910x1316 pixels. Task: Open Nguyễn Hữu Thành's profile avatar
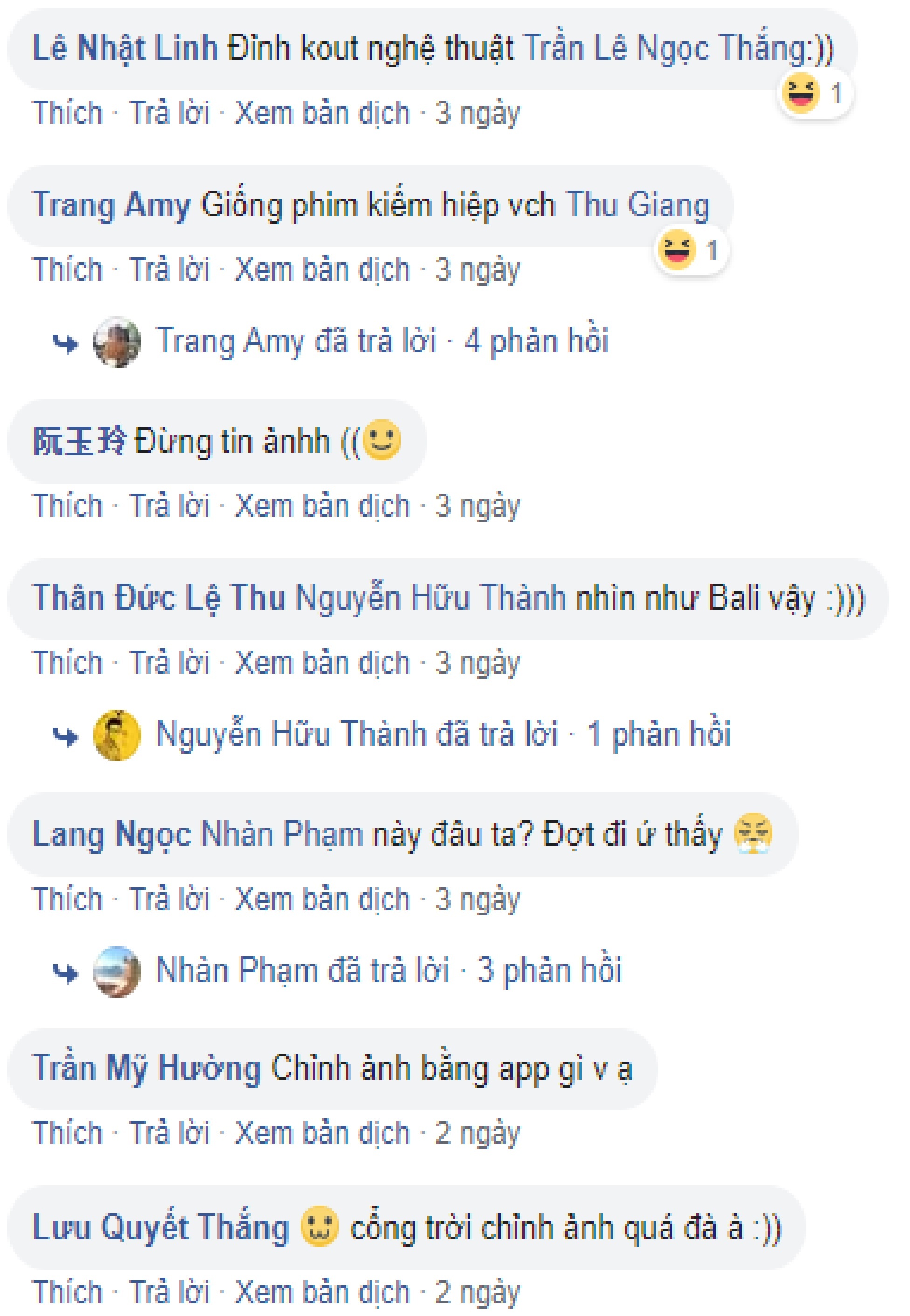(x=118, y=736)
